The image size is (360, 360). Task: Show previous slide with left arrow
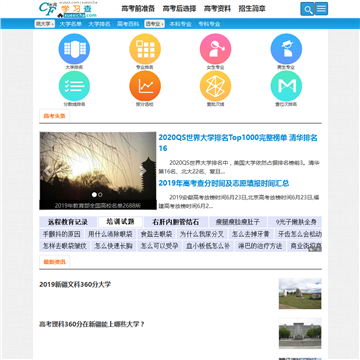coord(48,171)
